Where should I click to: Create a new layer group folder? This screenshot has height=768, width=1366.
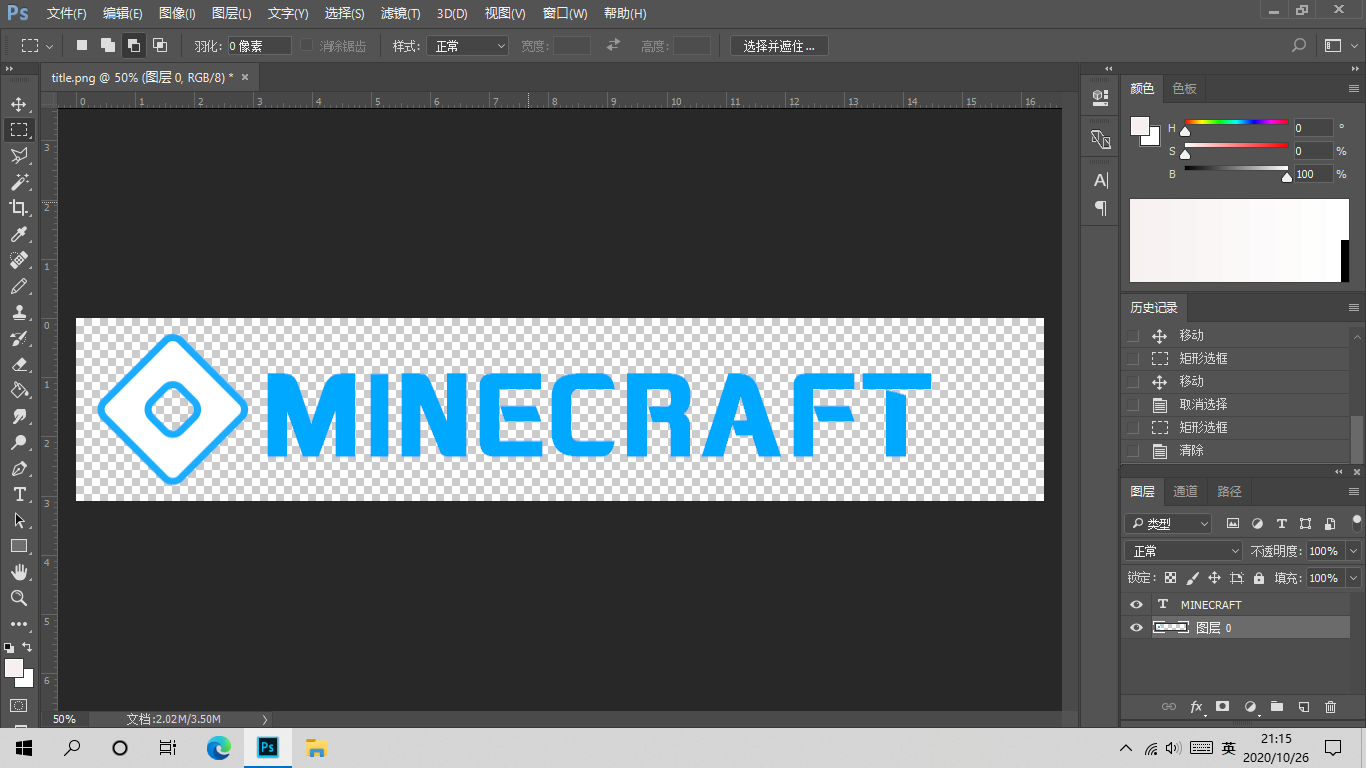click(x=1276, y=707)
